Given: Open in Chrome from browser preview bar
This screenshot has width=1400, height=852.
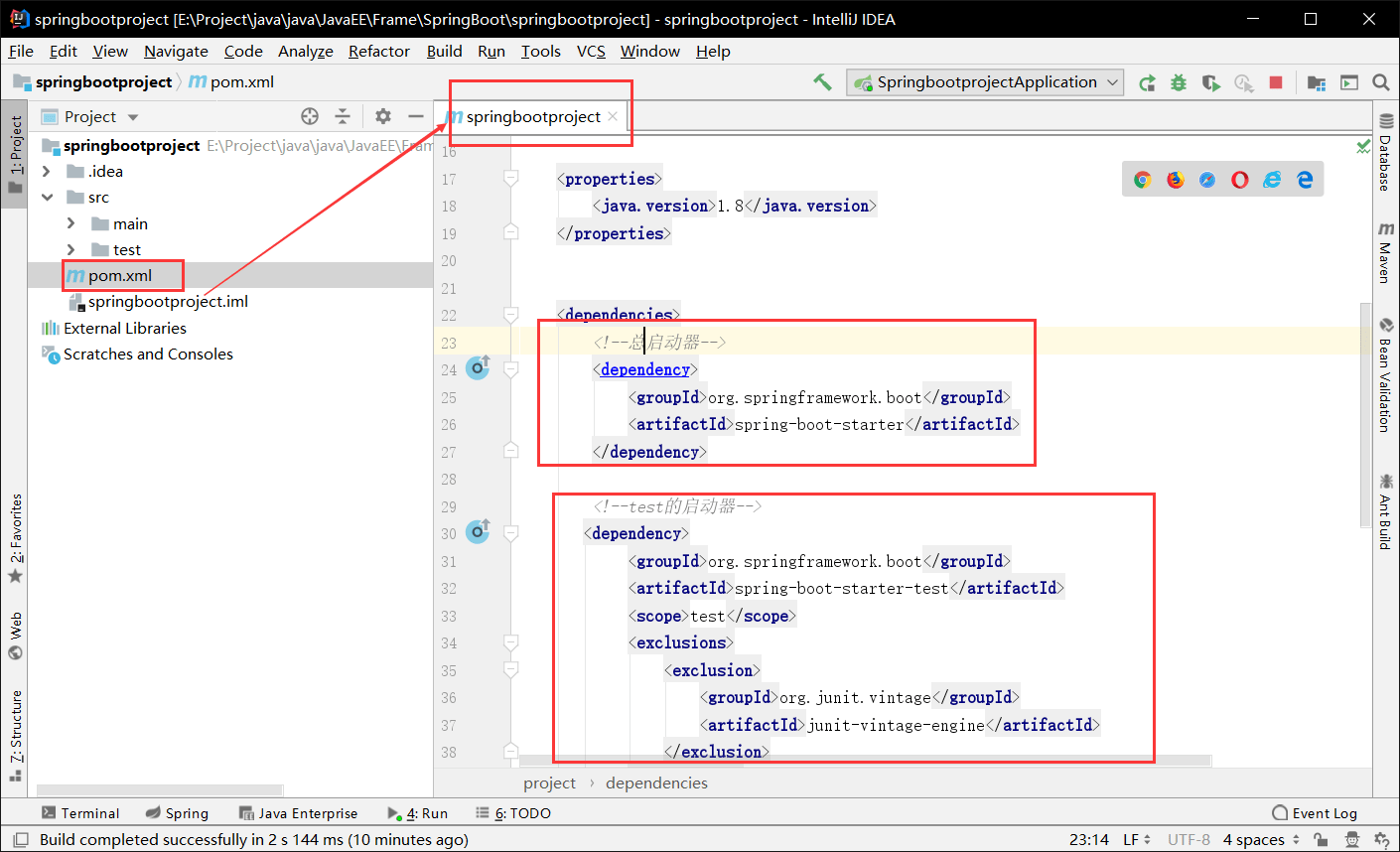Looking at the screenshot, I should (1143, 180).
